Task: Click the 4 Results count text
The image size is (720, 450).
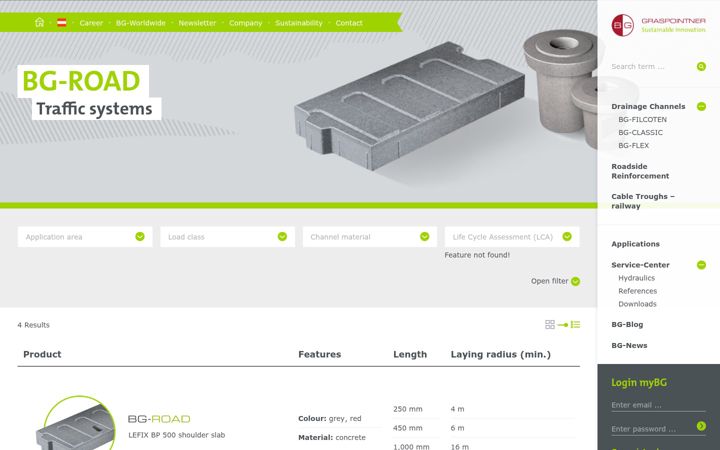Action: click(34, 325)
